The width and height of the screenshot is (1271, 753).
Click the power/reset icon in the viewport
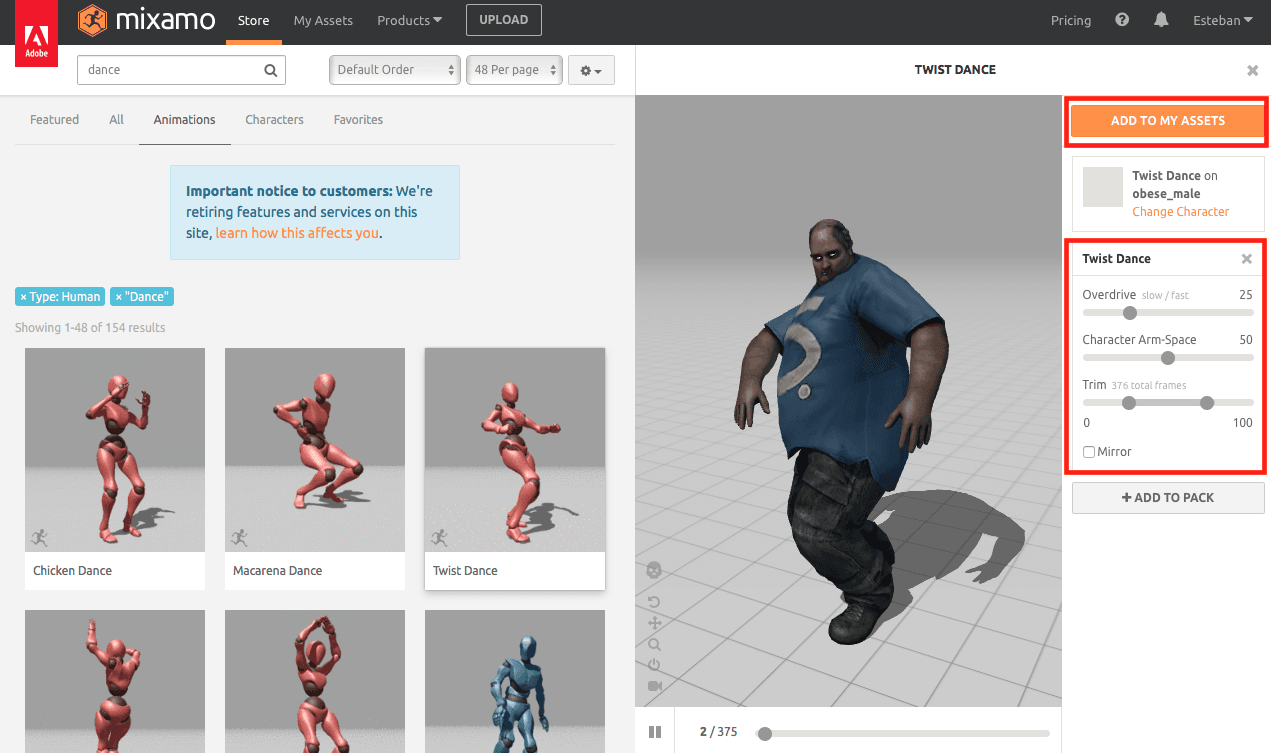(654, 663)
